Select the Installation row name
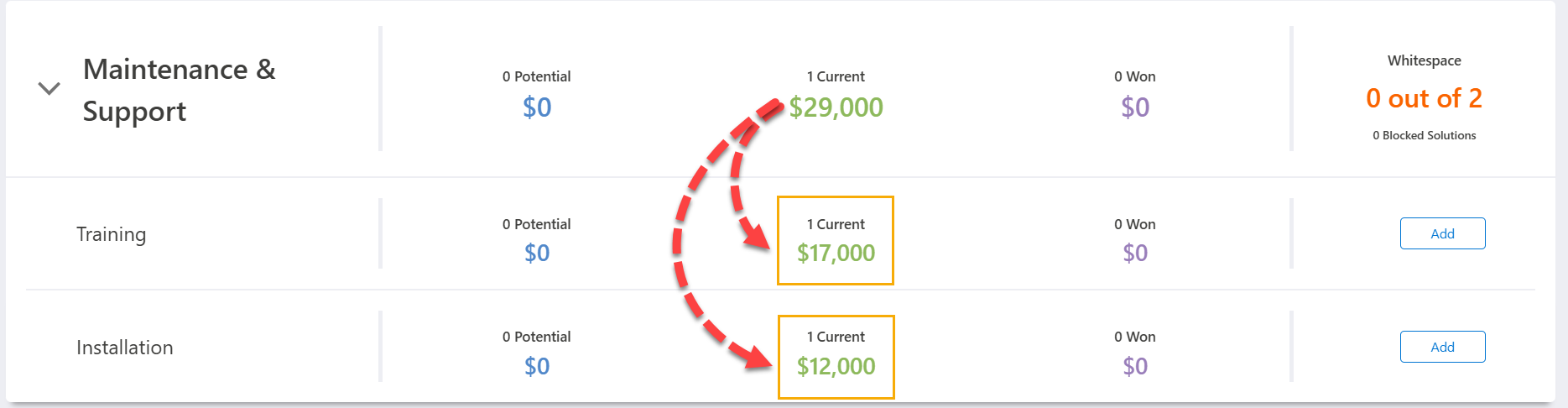The width and height of the screenshot is (1568, 408). 124,348
